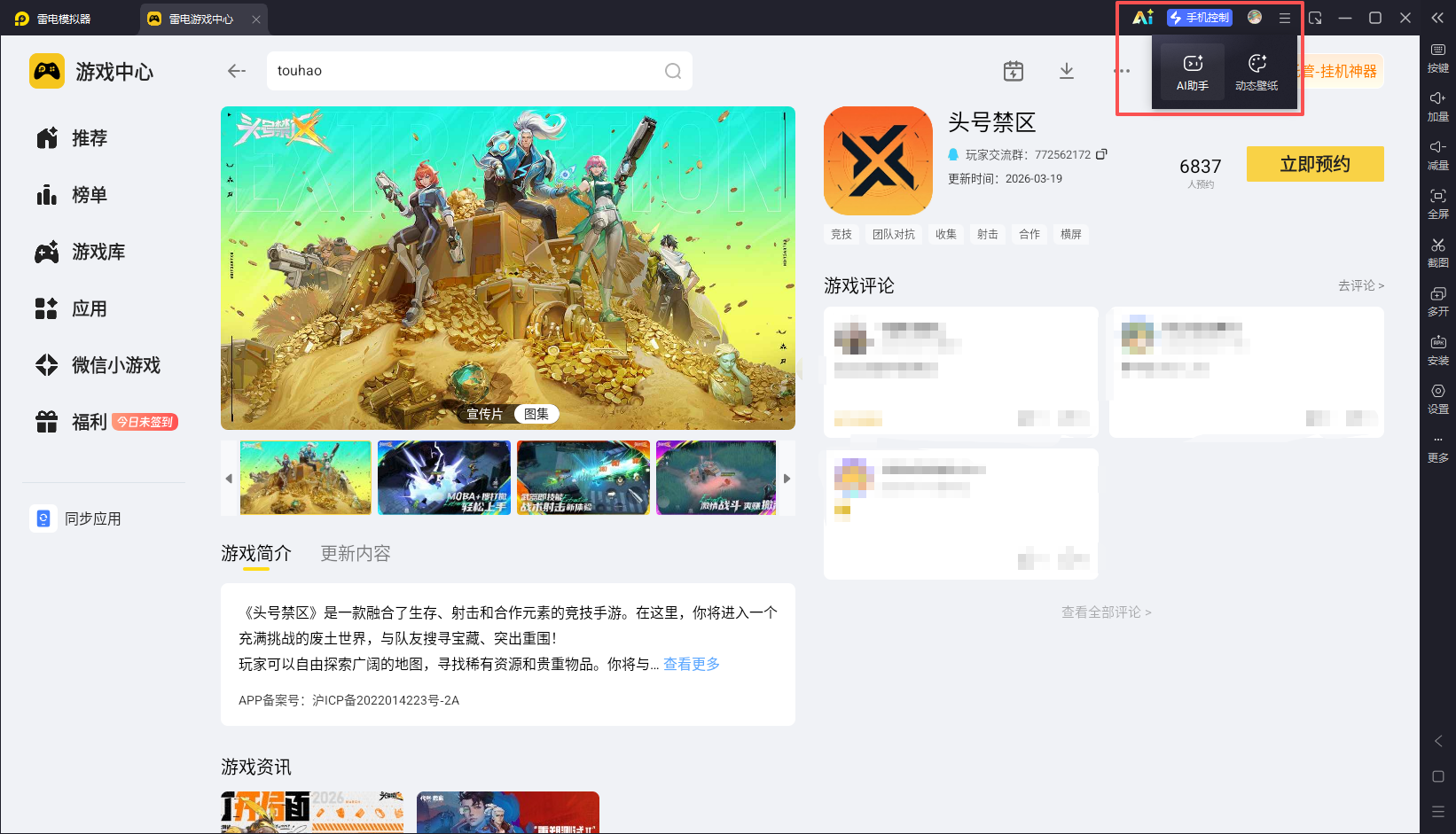Select the 团队对抗 tag
Viewport: 1456px width, 834px height.
coord(894,234)
